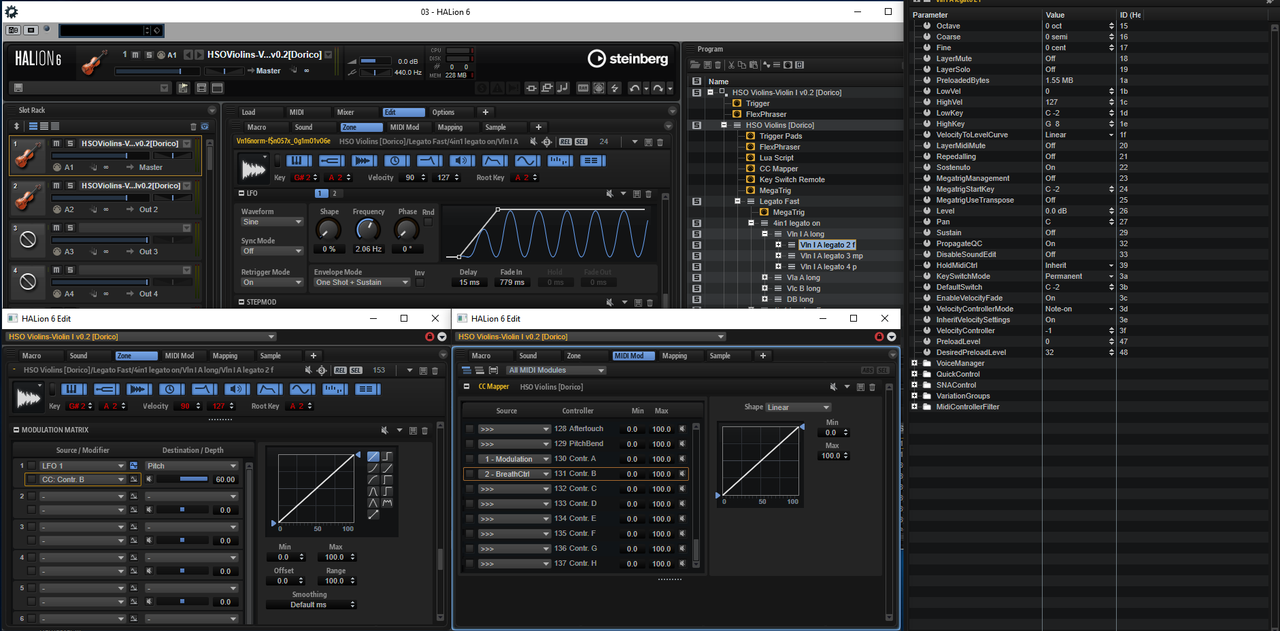Image resolution: width=1280 pixels, height=631 pixels.
Task: Adjust the LFO Shape knob
Action: [328, 230]
